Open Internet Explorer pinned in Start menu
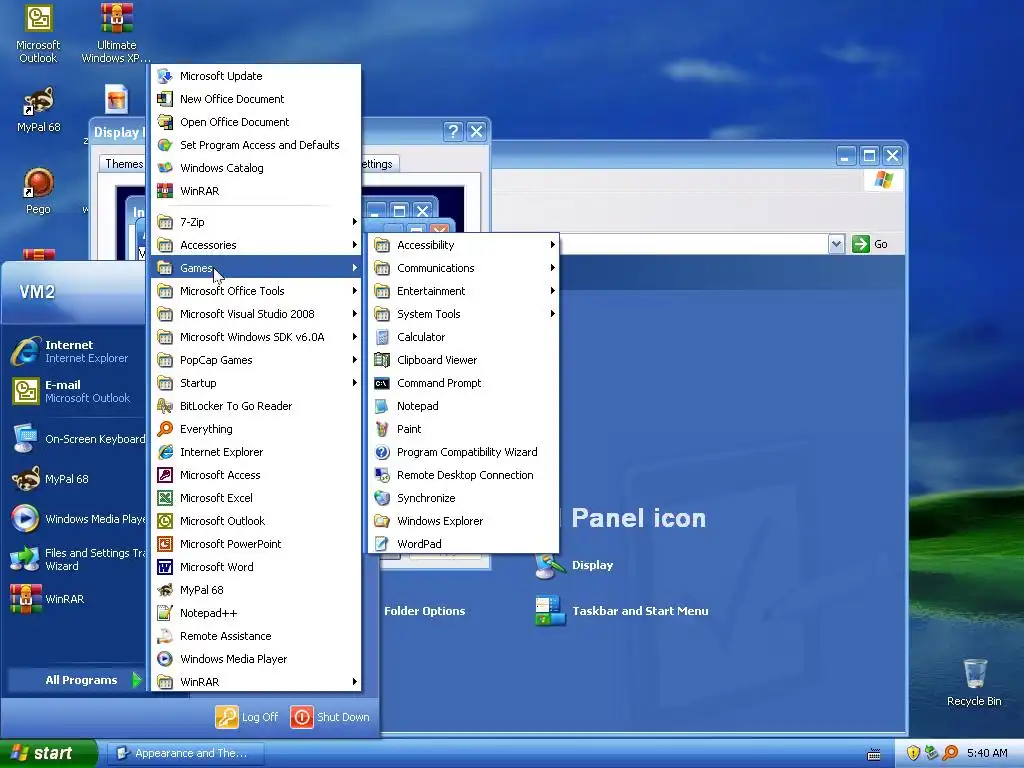Image resolution: width=1024 pixels, height=768 pixels. 76,351
